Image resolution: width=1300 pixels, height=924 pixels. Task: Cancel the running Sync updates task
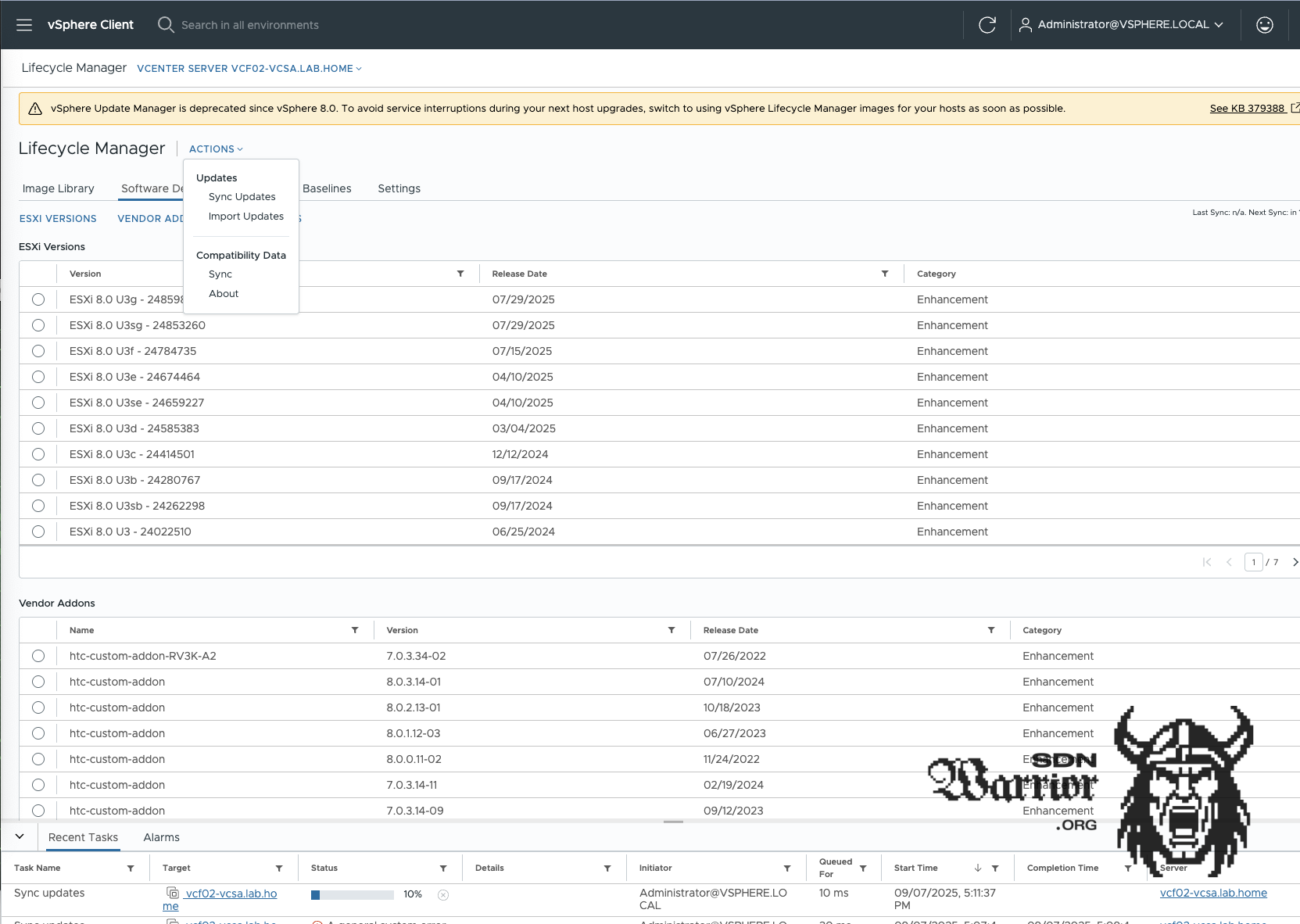[443, 895]
